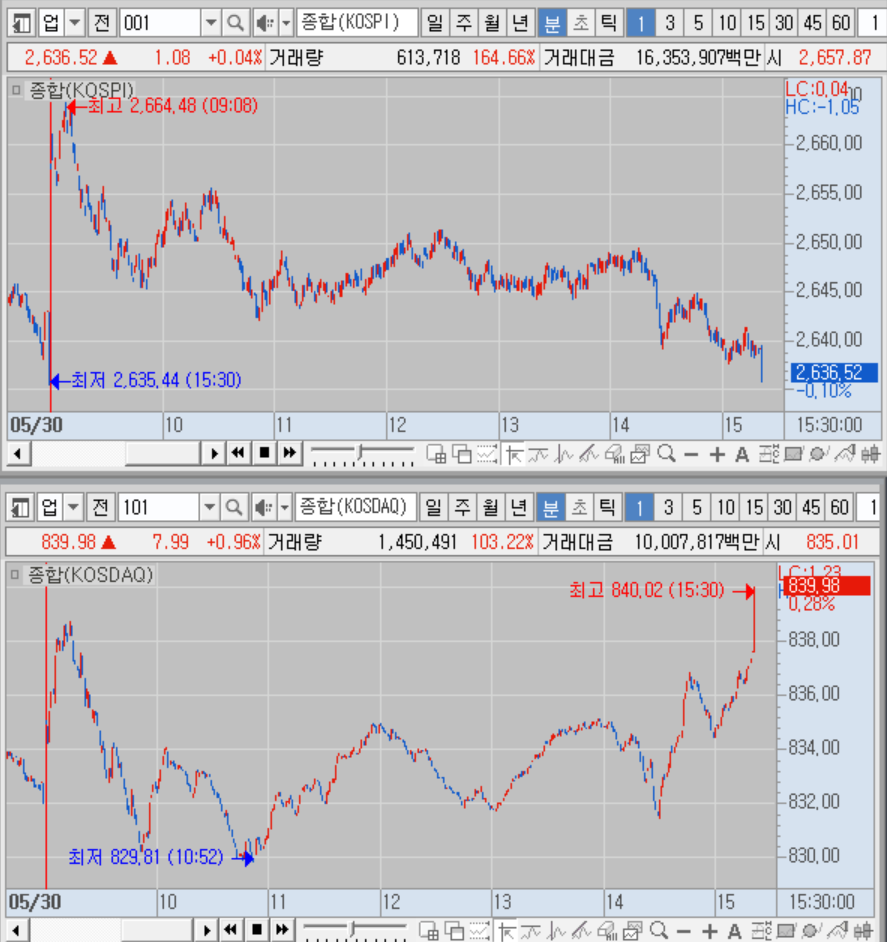Open the dropdown arrow beside KOSPI speaker icon

[286, 23]
